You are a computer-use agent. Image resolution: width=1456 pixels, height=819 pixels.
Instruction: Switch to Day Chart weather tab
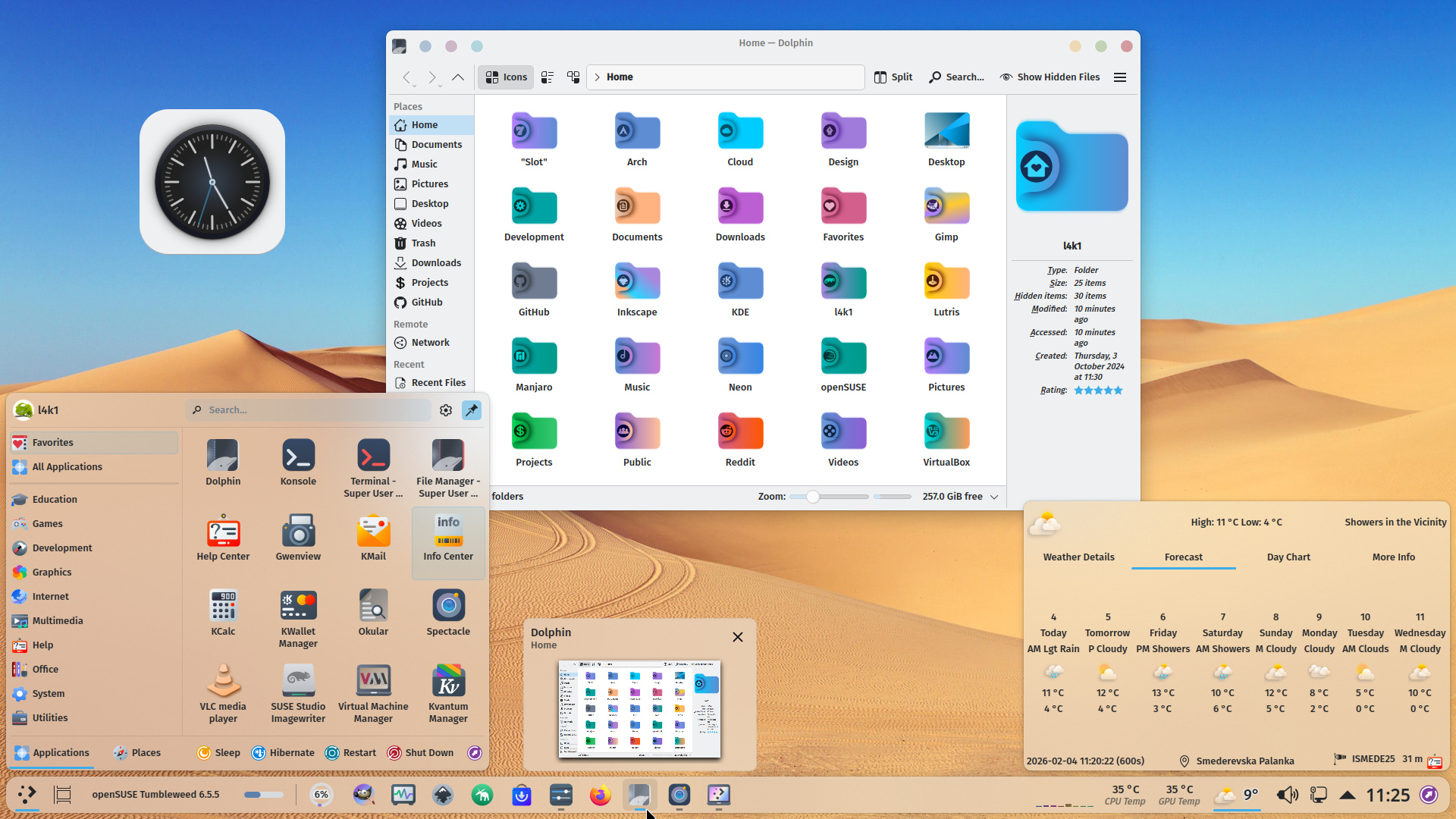tap(1288, 557)
